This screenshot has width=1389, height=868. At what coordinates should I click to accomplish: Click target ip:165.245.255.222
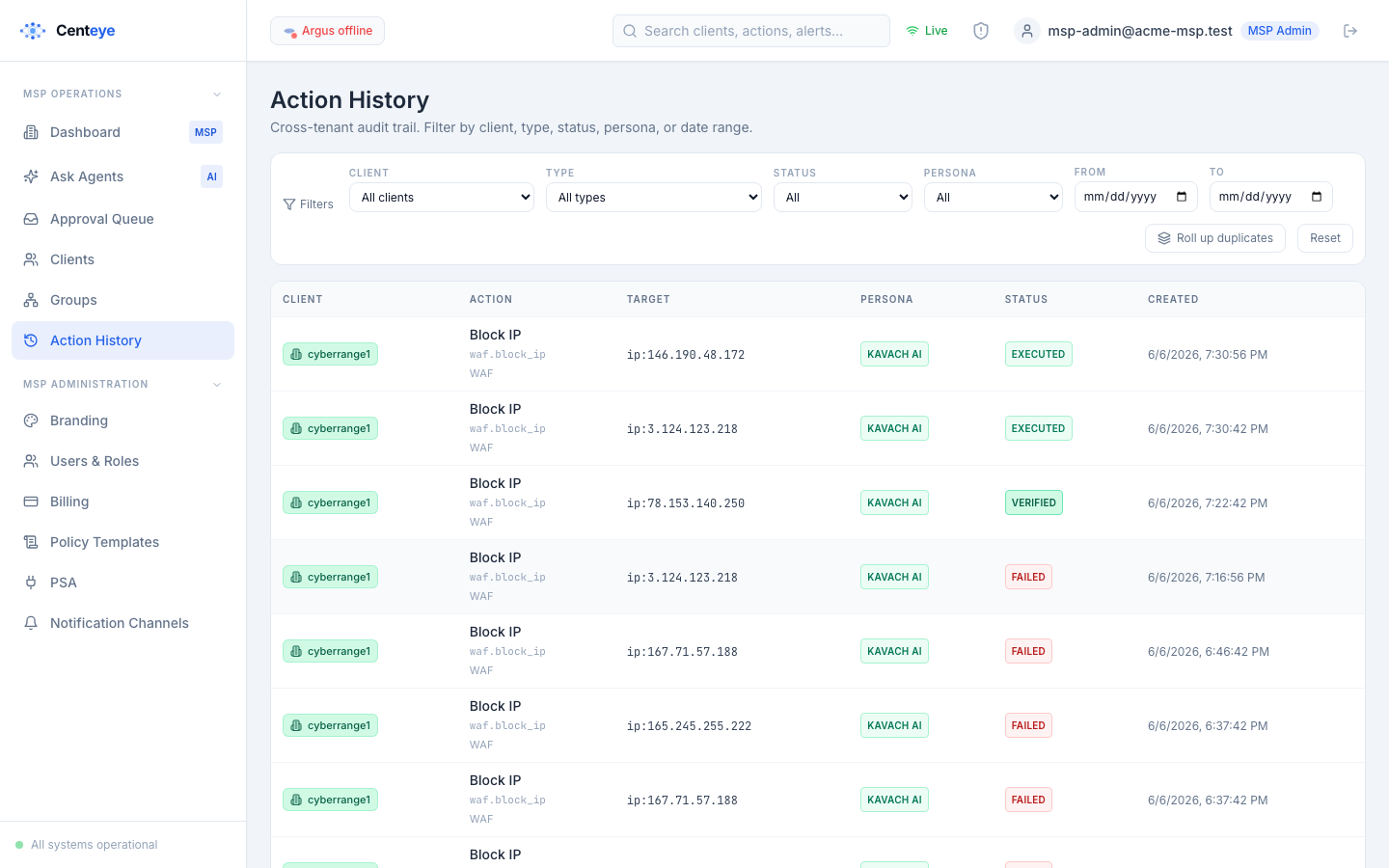pyautogui.click(x=689, y=726)
